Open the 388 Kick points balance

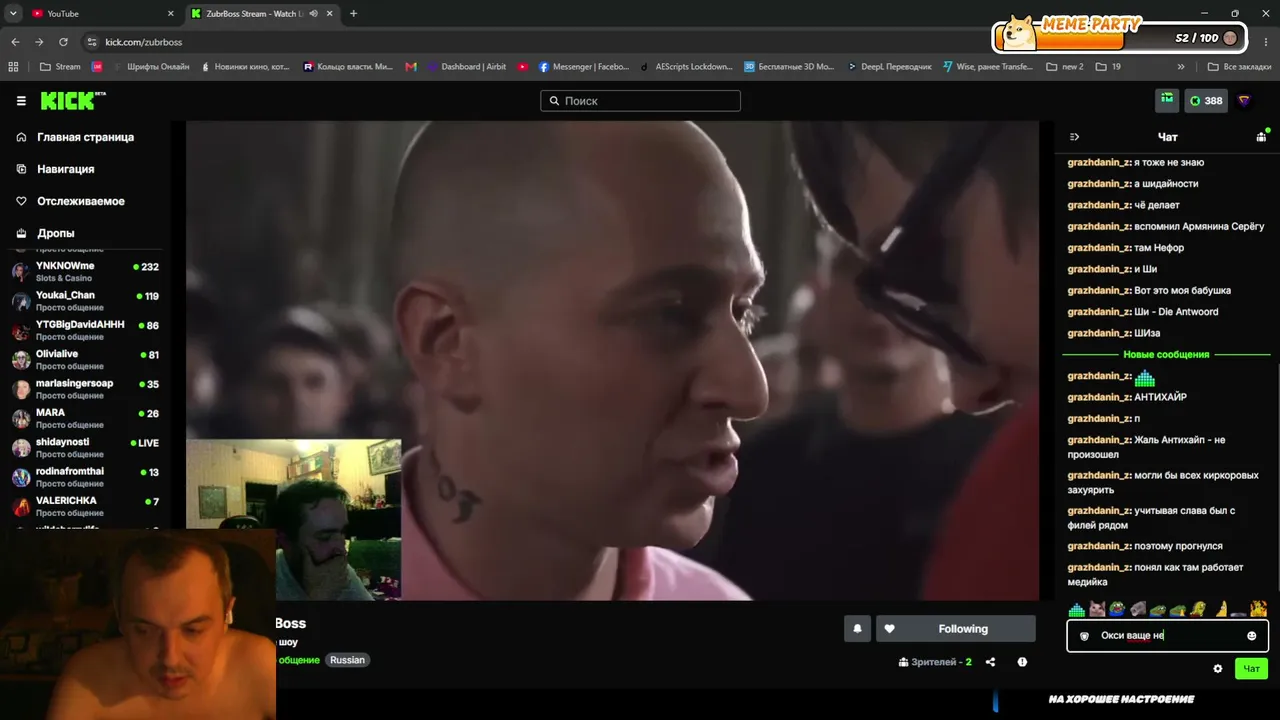point(1206,100)
